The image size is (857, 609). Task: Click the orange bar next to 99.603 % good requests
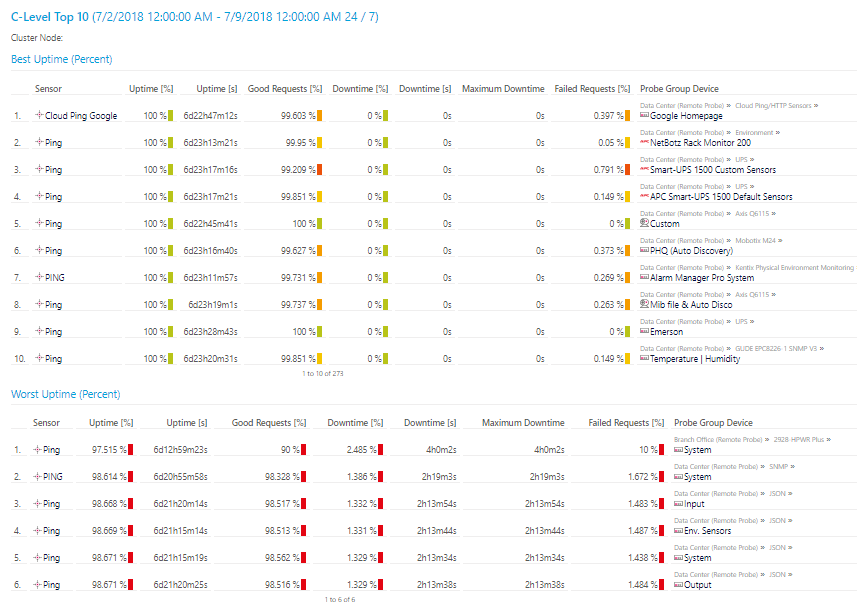point(320,115)
